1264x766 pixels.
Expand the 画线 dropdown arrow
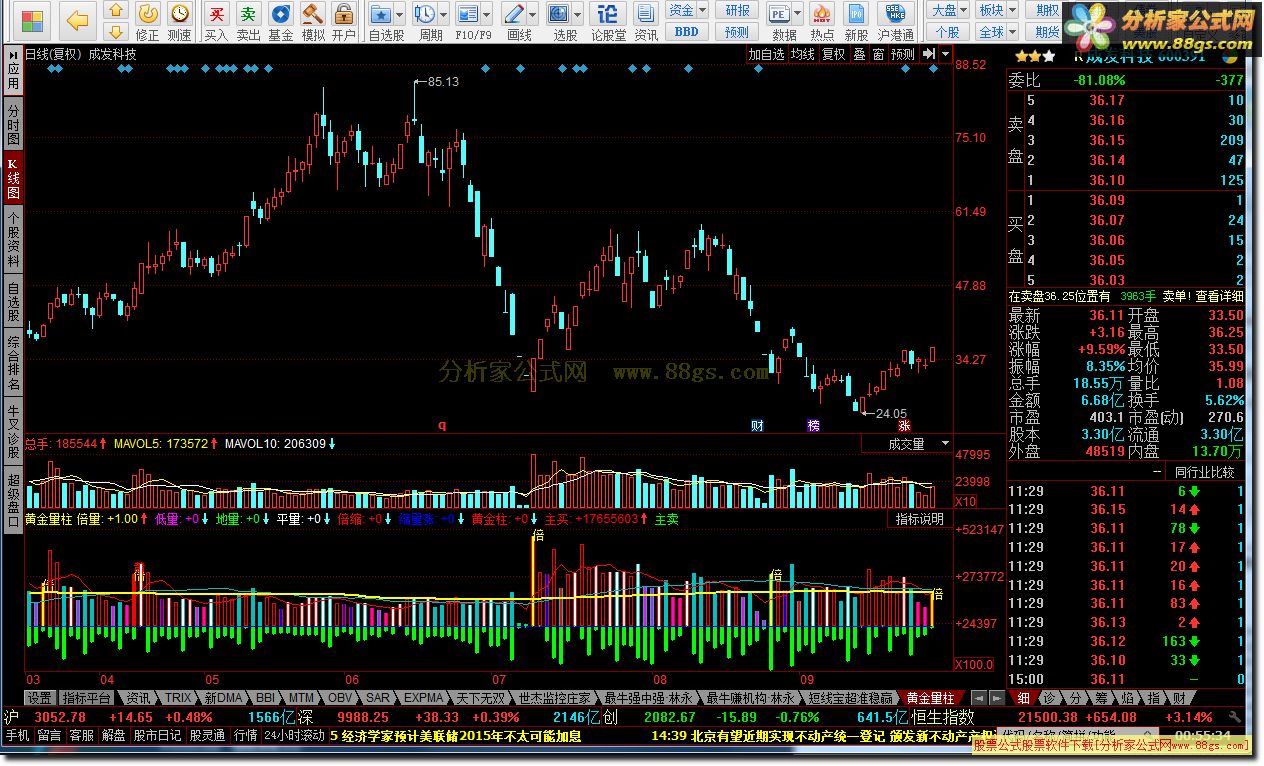532,14
